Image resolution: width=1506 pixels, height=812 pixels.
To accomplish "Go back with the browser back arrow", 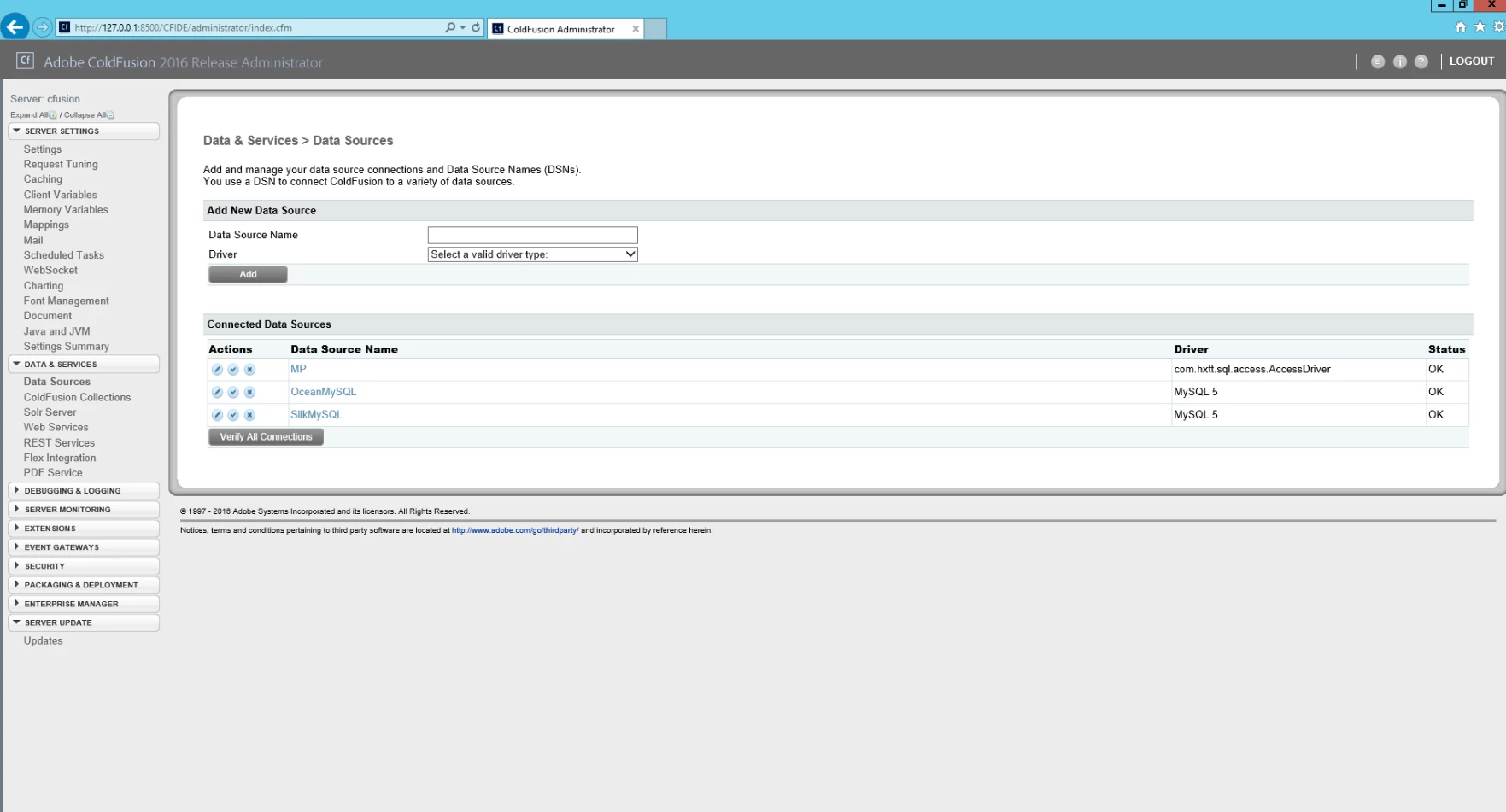I will (x=15, y=26).
